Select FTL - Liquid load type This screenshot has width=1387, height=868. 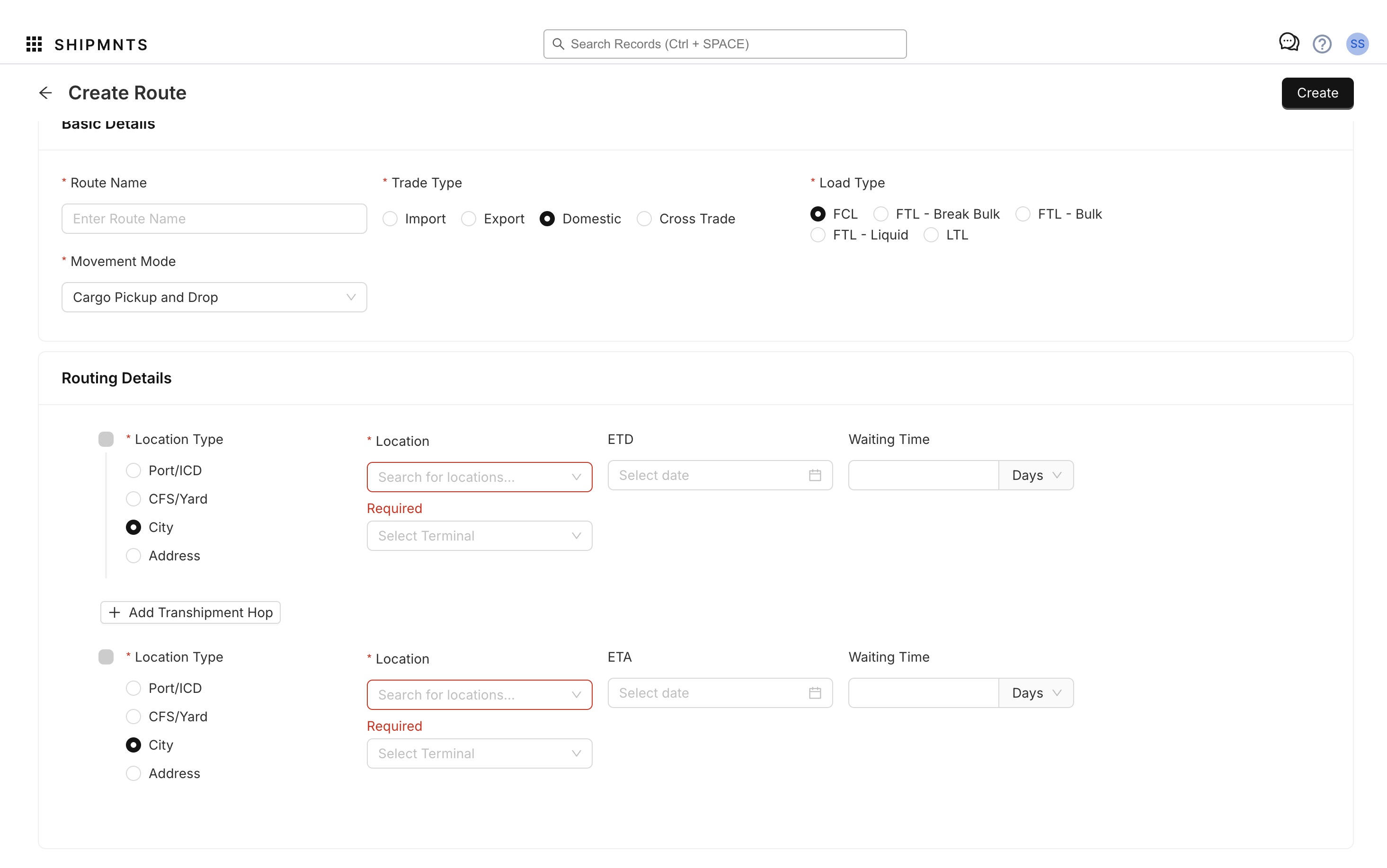click(x=859, y=235)
